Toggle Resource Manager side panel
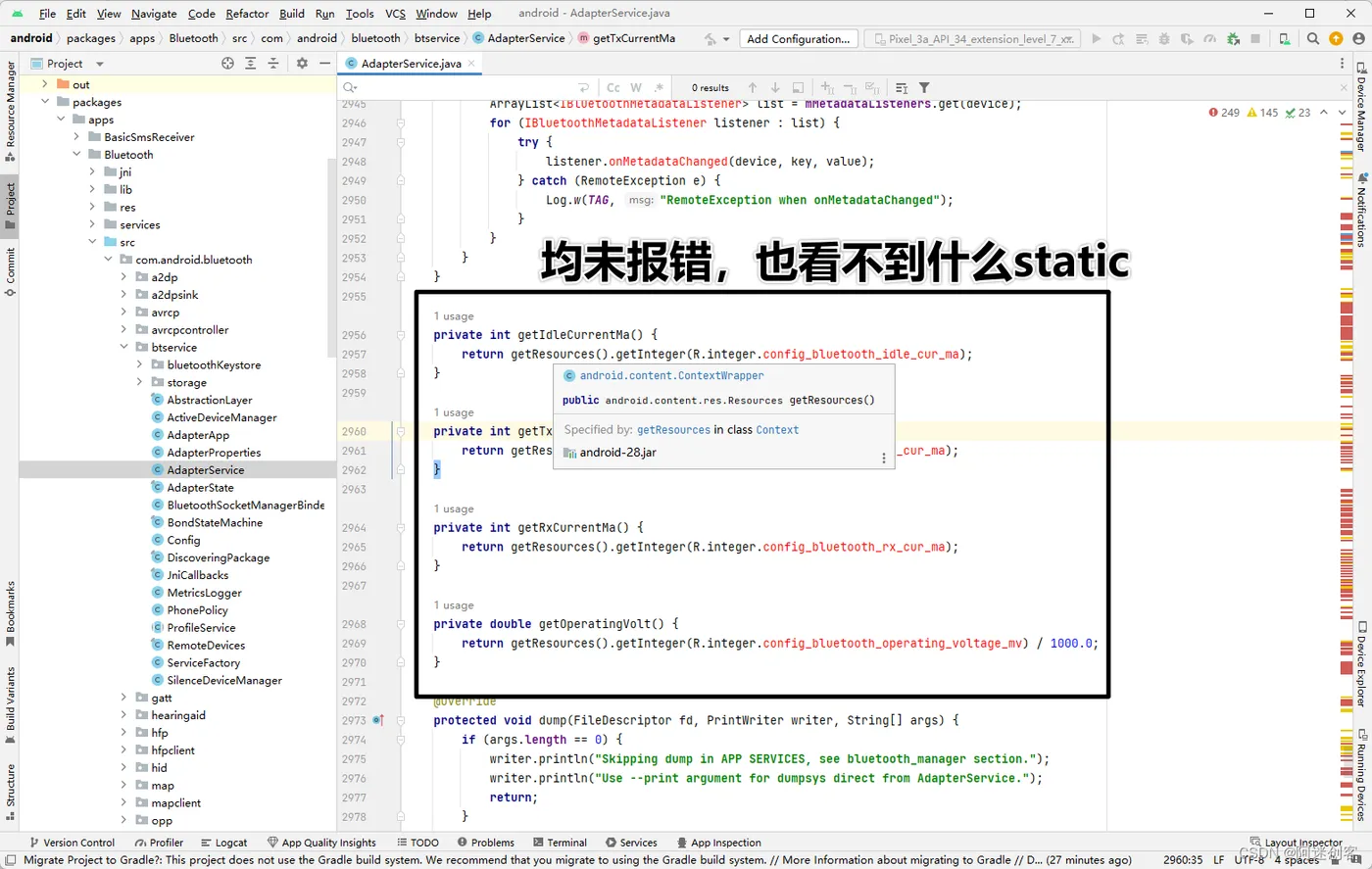This screenshot has width=1372, height=869. click(x=10, y=110)
